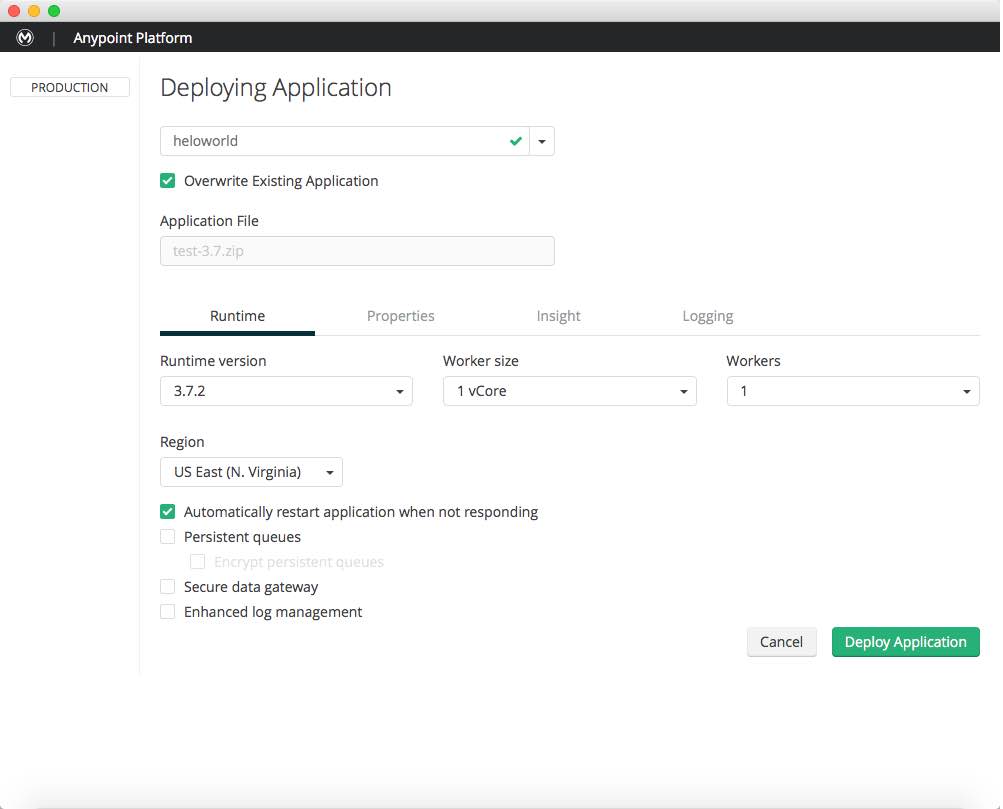Viewport: 1003px width, 809px height.
Task: Click the green checkmark in the application name field
Action: (515, 141)
